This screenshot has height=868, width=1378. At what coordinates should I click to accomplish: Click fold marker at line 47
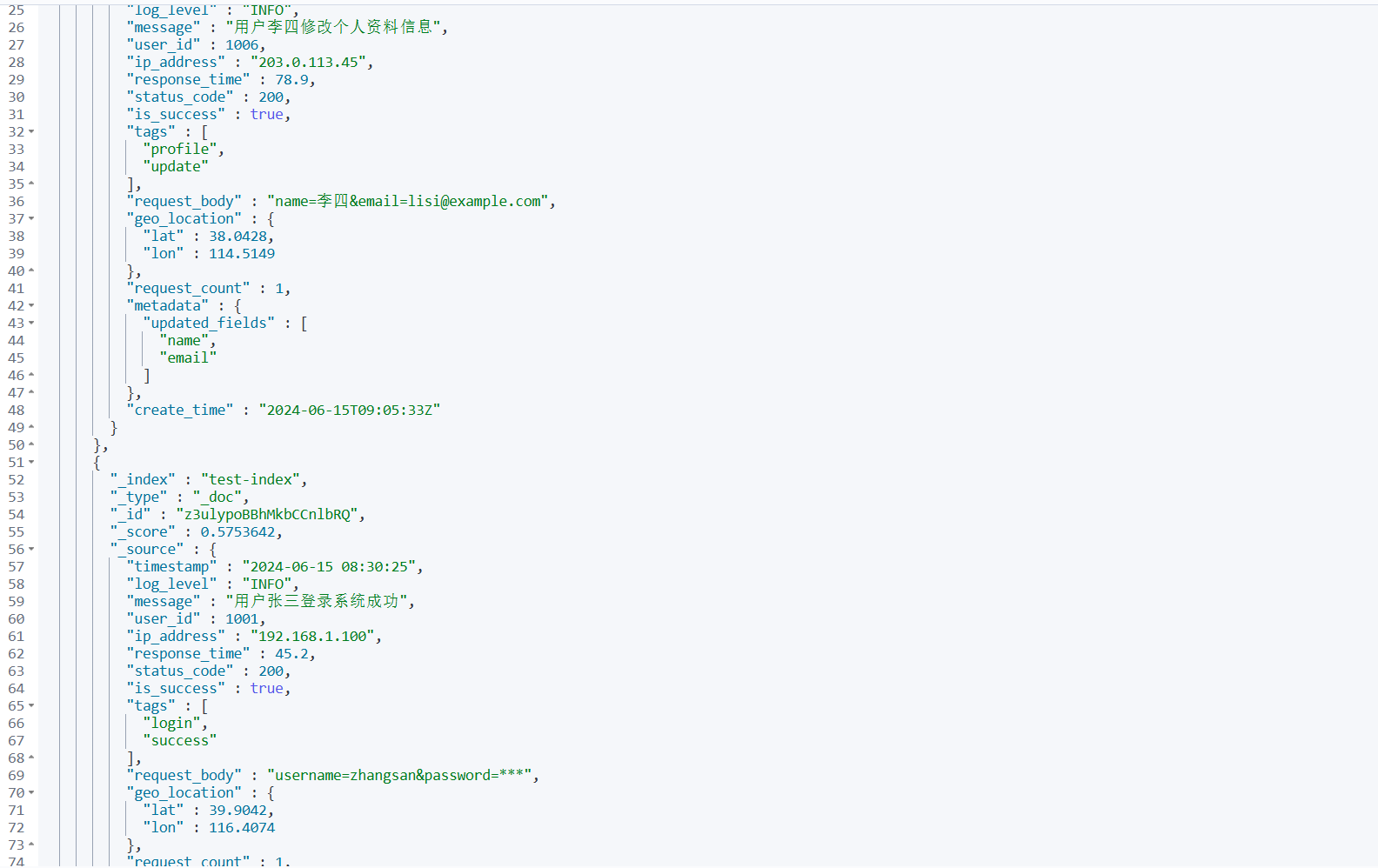pos(31,392)
